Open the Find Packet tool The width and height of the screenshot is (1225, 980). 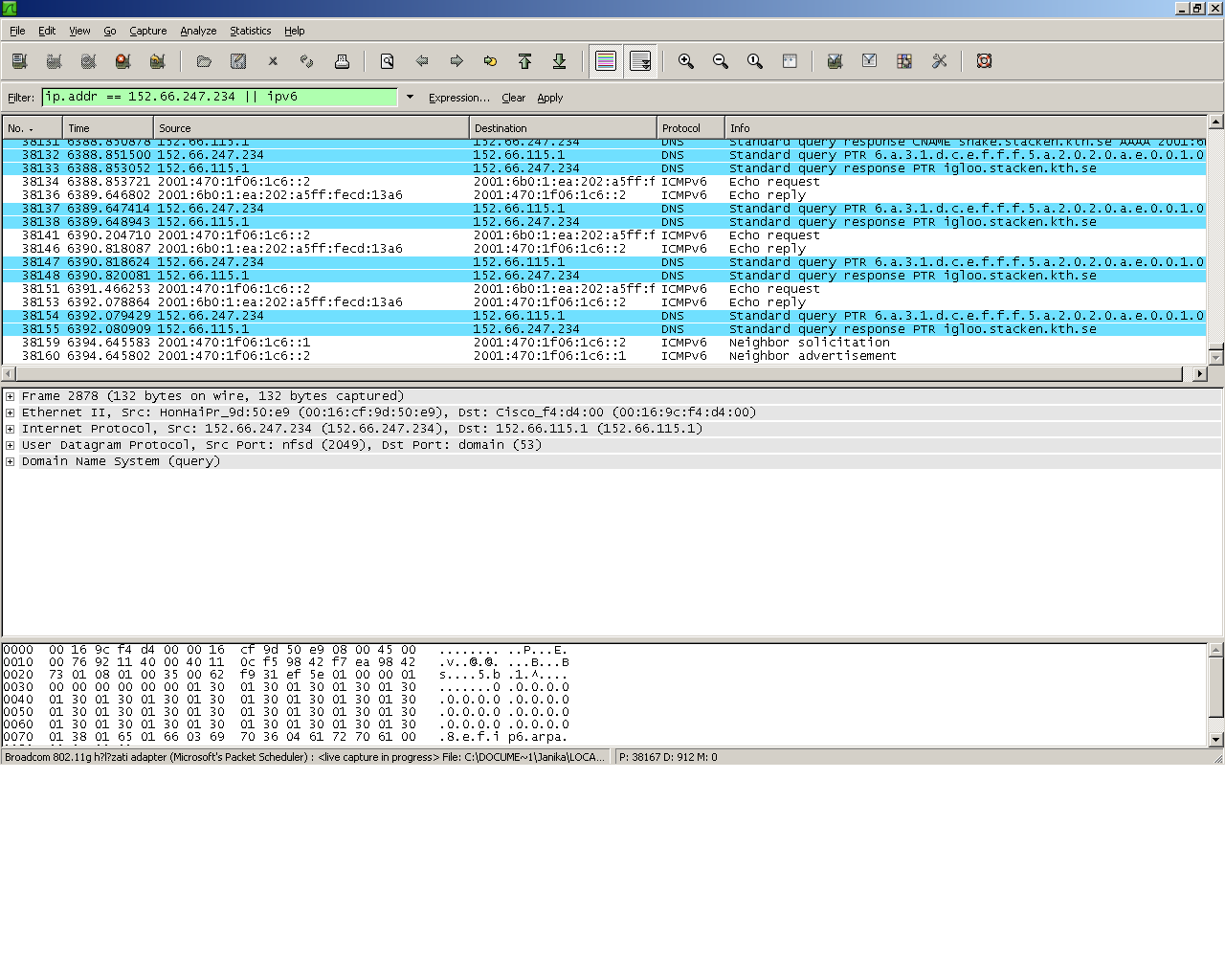[387, 61]
